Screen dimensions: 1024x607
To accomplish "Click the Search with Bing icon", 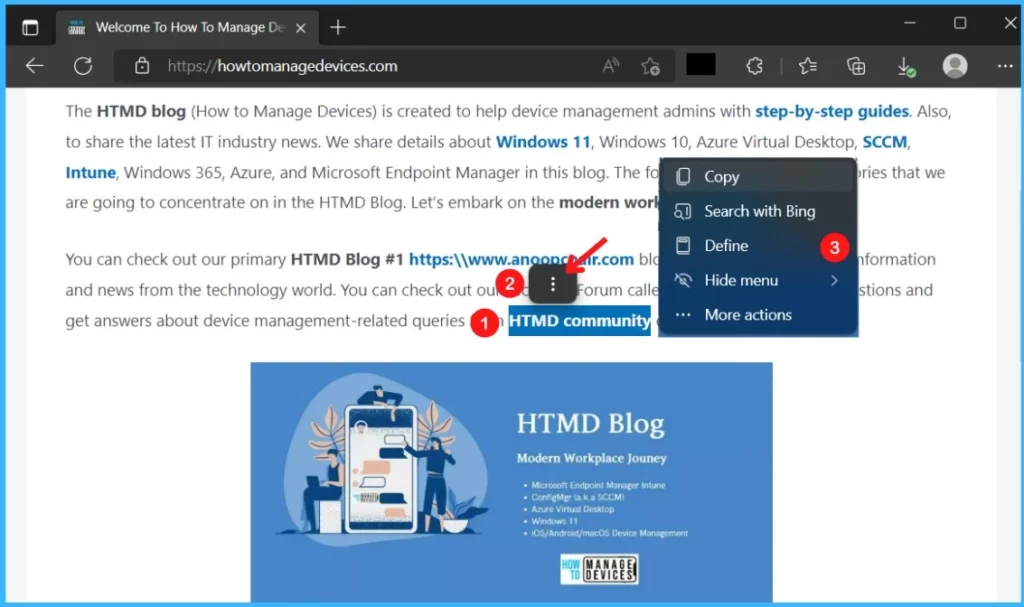I will click(x=683, y=211).
